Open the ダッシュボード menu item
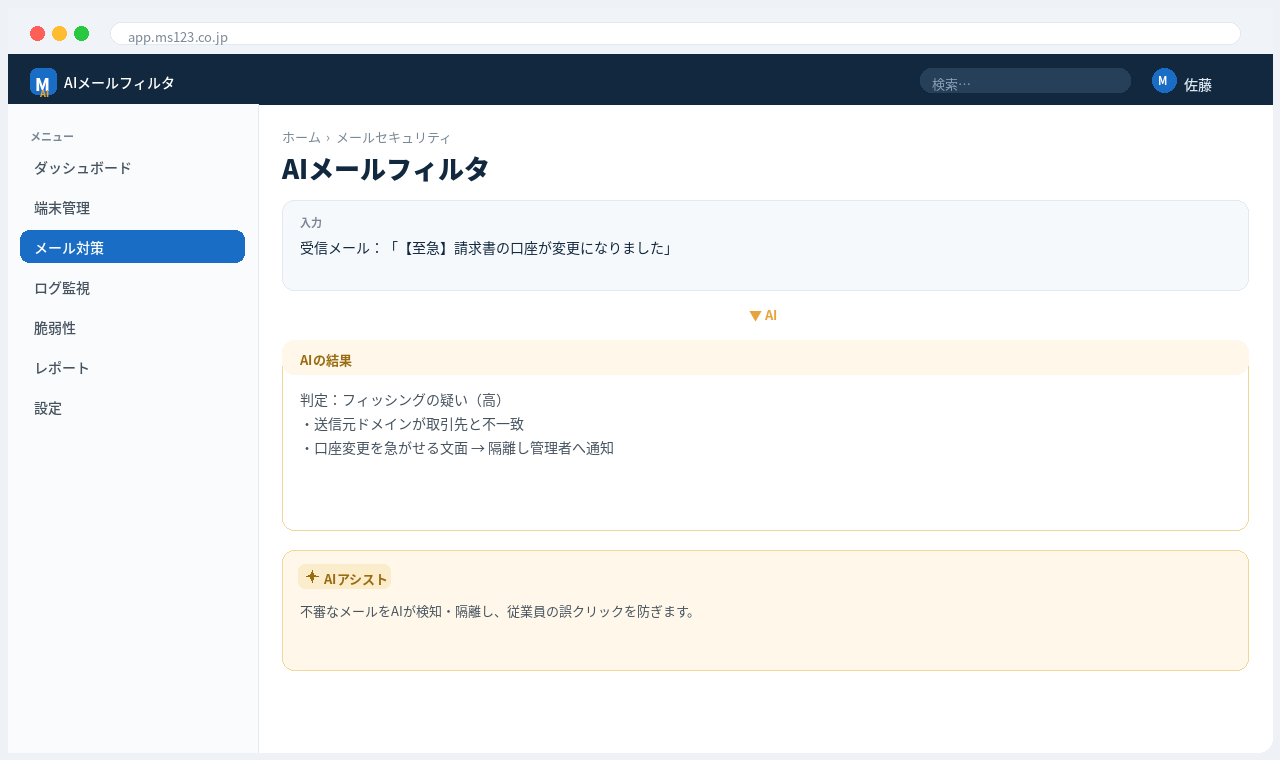1280x760 pixels. [132, 168]
